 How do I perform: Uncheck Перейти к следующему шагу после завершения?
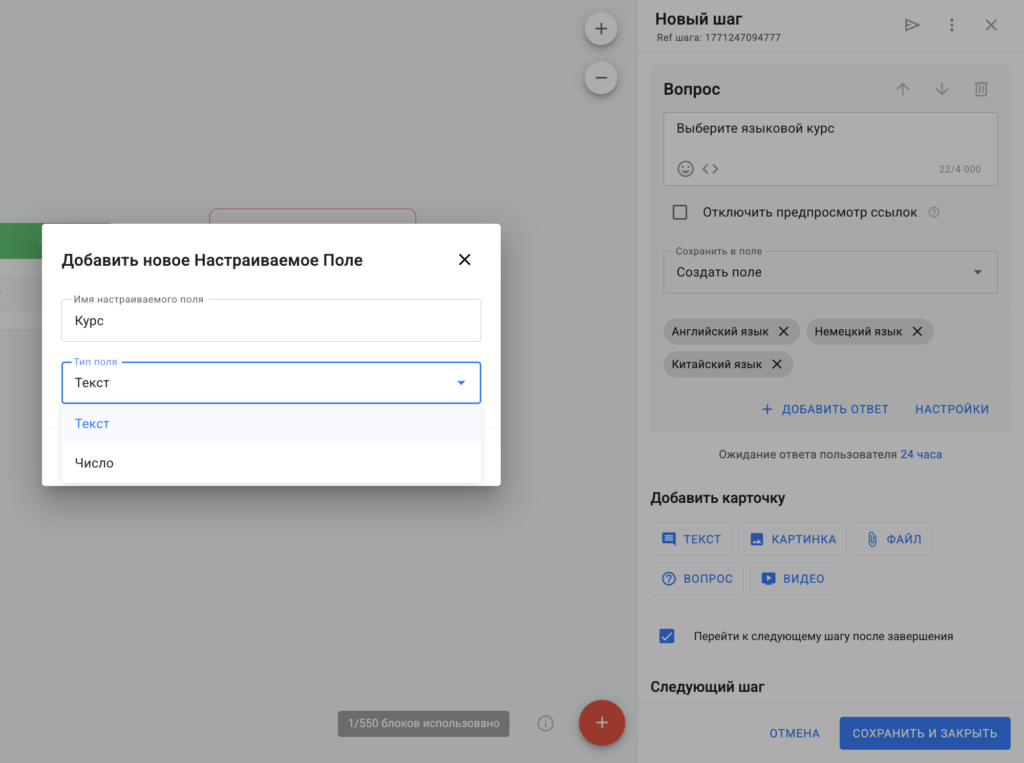(x=667, y=636)
